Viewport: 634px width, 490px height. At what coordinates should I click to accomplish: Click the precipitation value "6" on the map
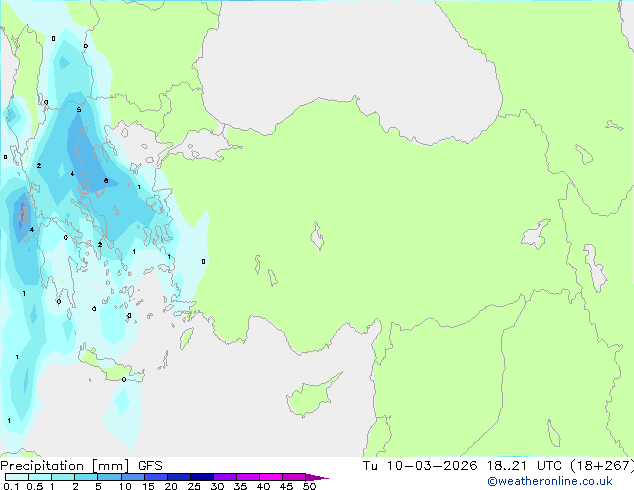tap(106, 181)
